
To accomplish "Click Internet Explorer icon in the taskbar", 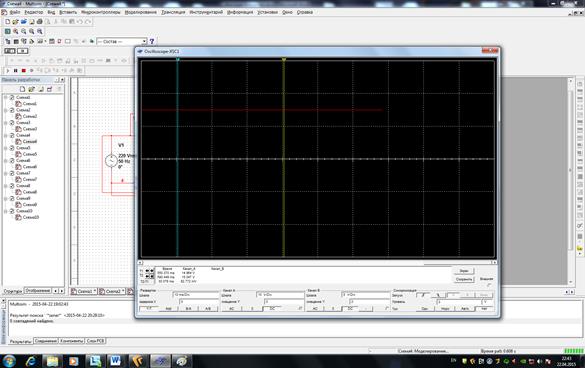I will click(x=31, y=361).
